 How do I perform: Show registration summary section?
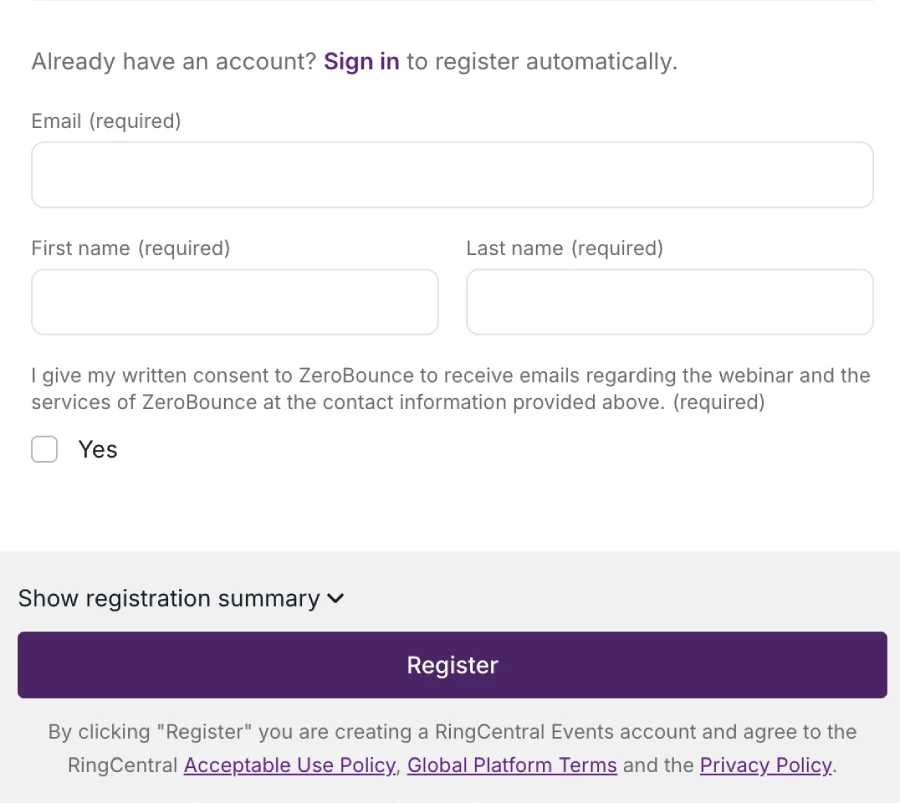pyautogui.click(x=169, y=599)
